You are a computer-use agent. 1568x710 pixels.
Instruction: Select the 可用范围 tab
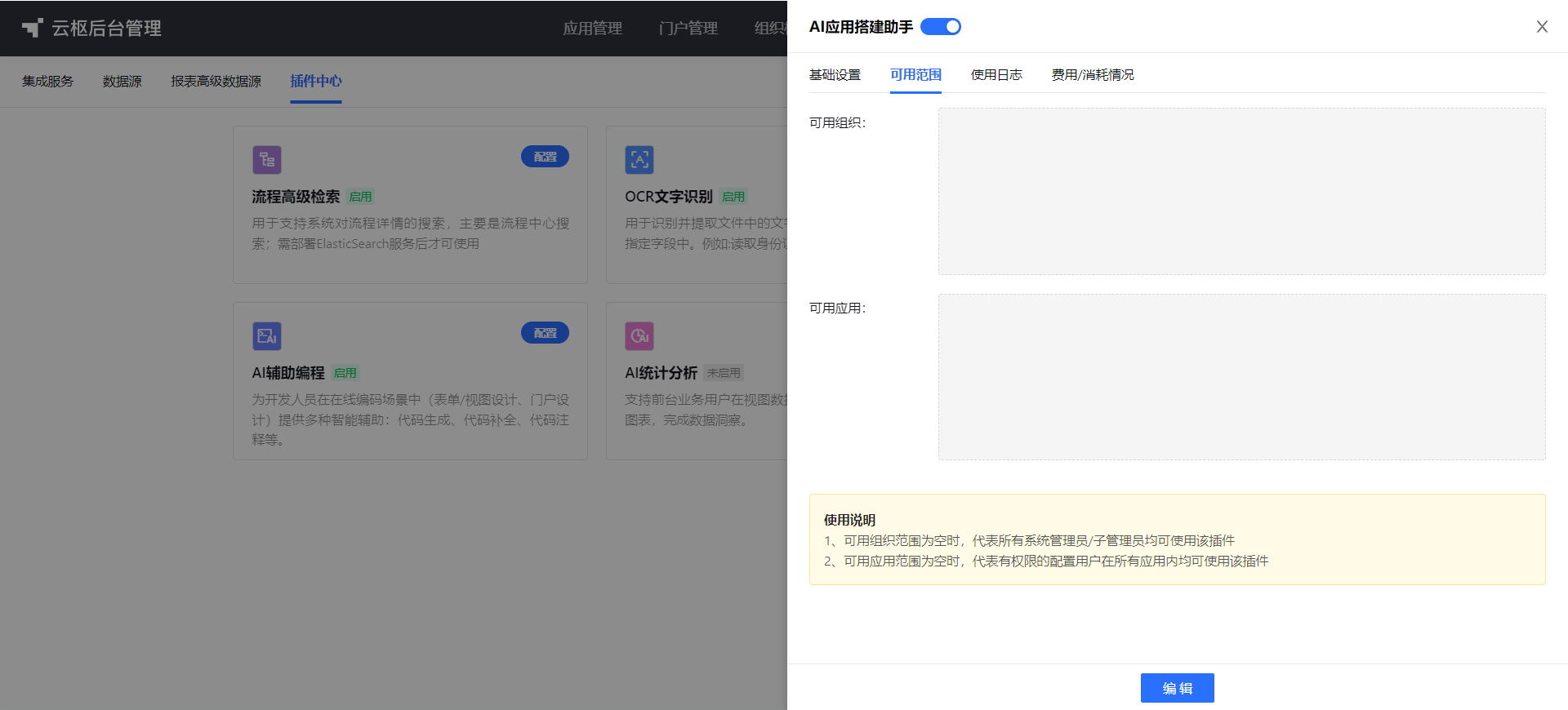pyautogui.click(x=915, y=75)
